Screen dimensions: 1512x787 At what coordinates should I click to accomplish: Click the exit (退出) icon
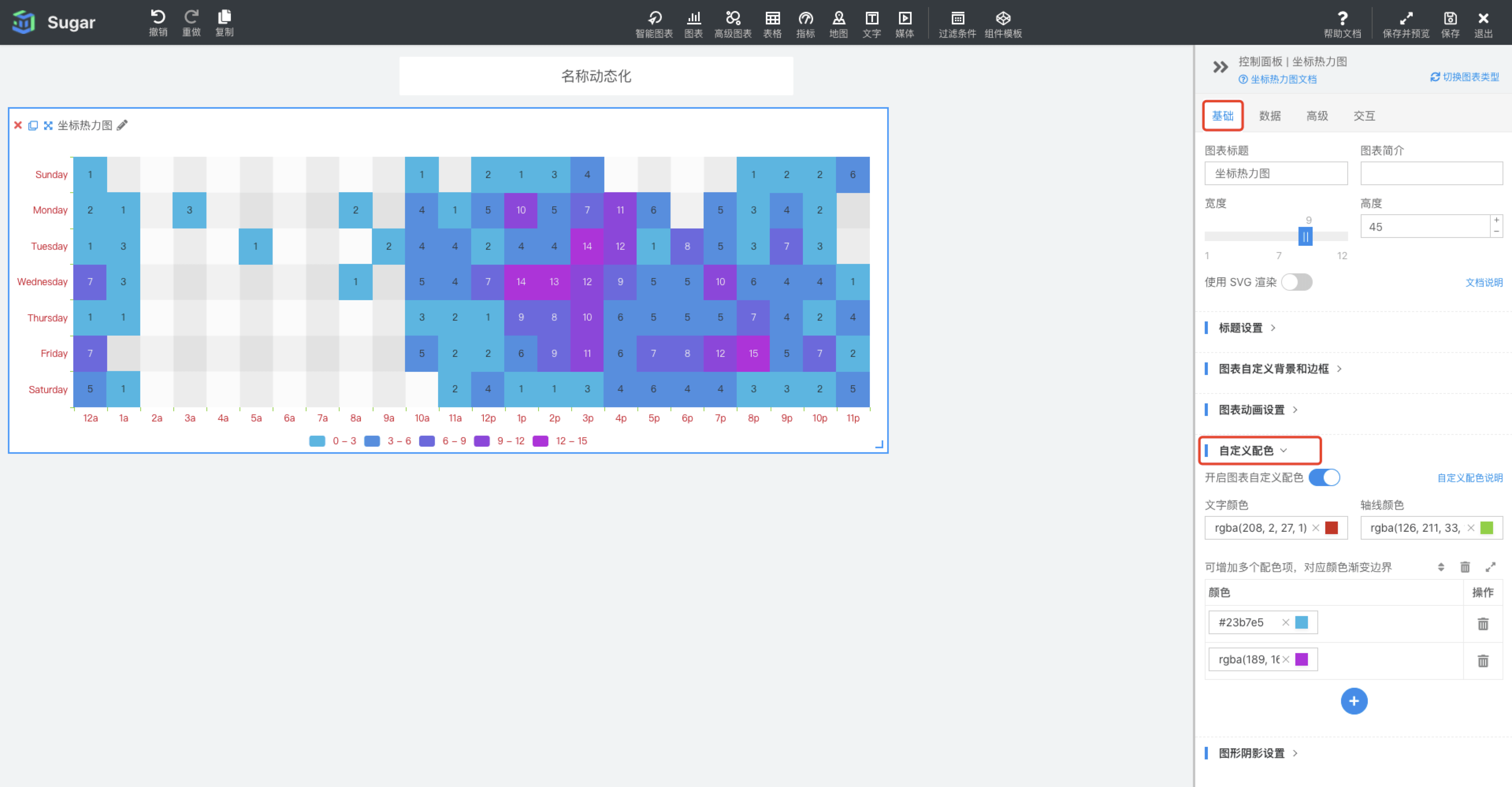[1483, 25]
